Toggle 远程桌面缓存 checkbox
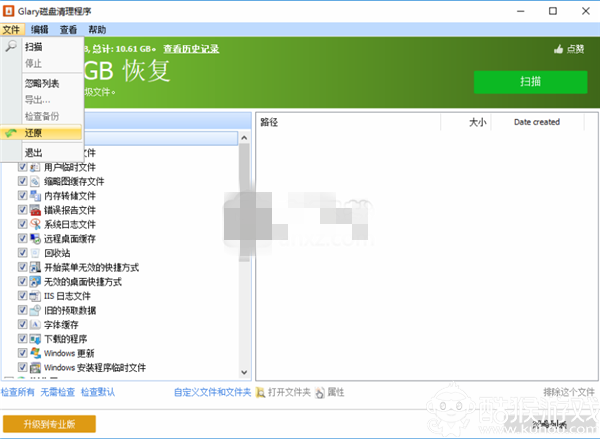This screenshot has height=439, width=600. [22, 238]
